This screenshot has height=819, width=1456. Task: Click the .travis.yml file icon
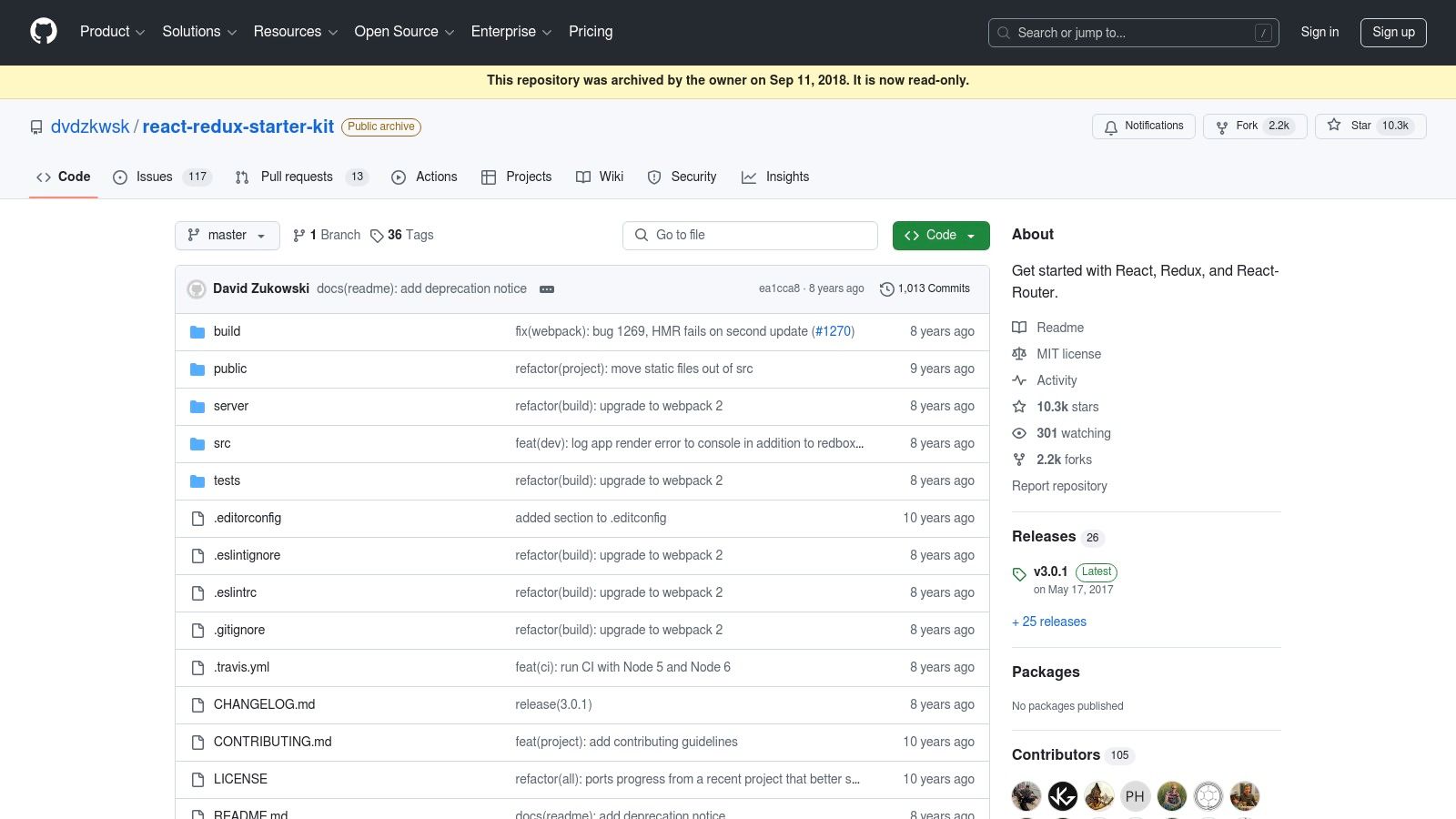tap(197, 668)
